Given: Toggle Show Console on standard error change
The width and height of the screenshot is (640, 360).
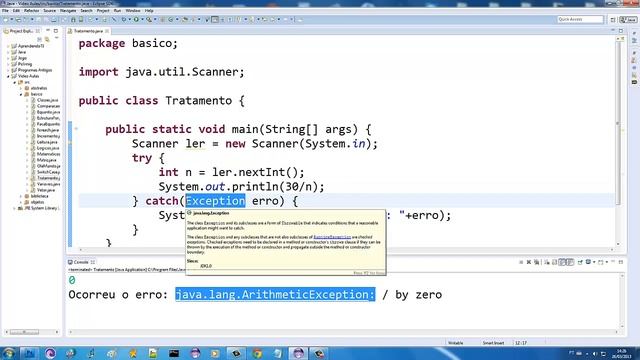Looking at the screenshot, I should point(570,262).
